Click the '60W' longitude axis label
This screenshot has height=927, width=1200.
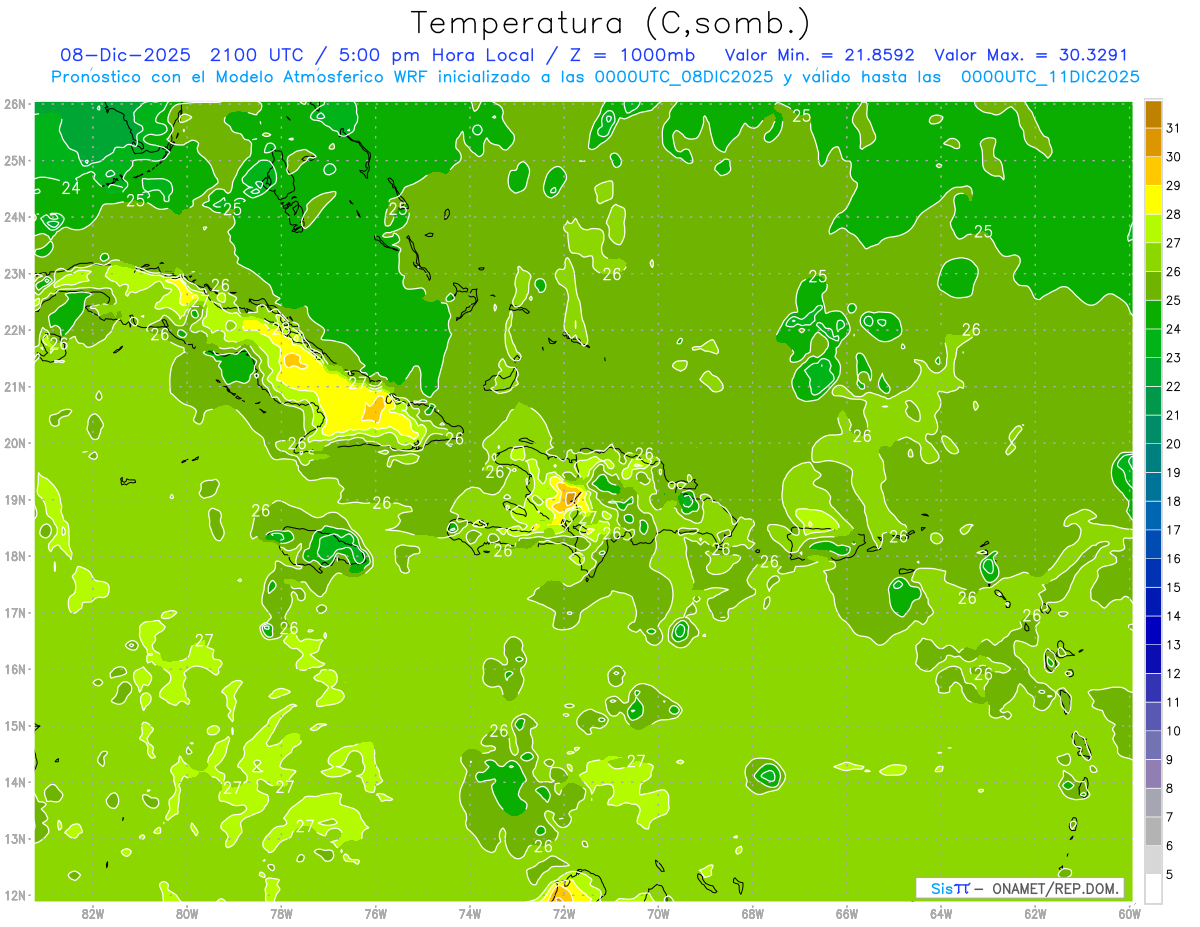[x=1129, y=913]
